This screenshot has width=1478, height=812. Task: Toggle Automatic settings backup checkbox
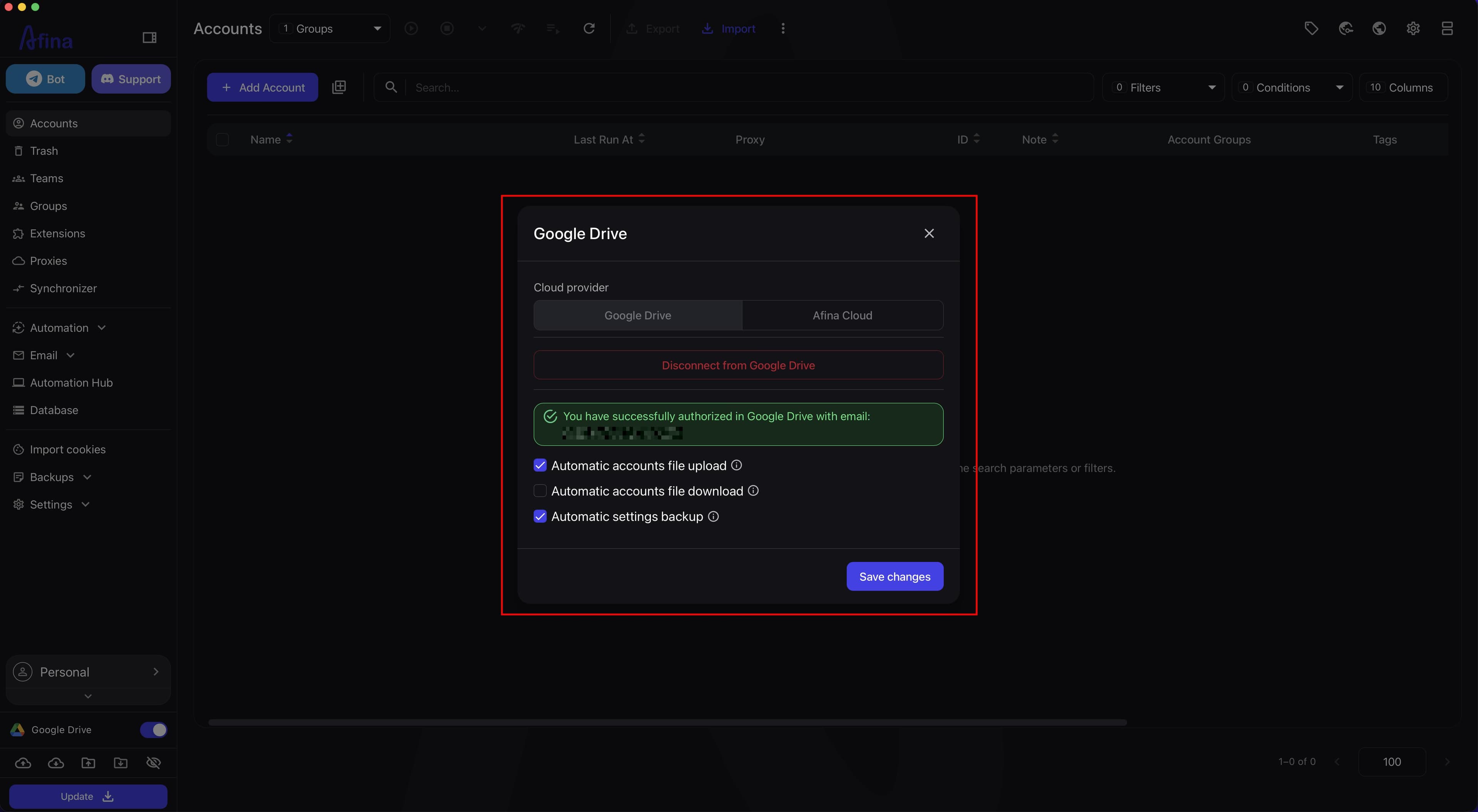[540, 516]
